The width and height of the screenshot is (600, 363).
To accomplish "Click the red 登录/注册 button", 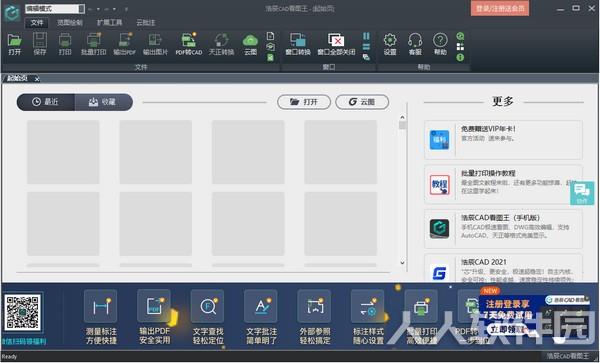I will tap(500, 9).
